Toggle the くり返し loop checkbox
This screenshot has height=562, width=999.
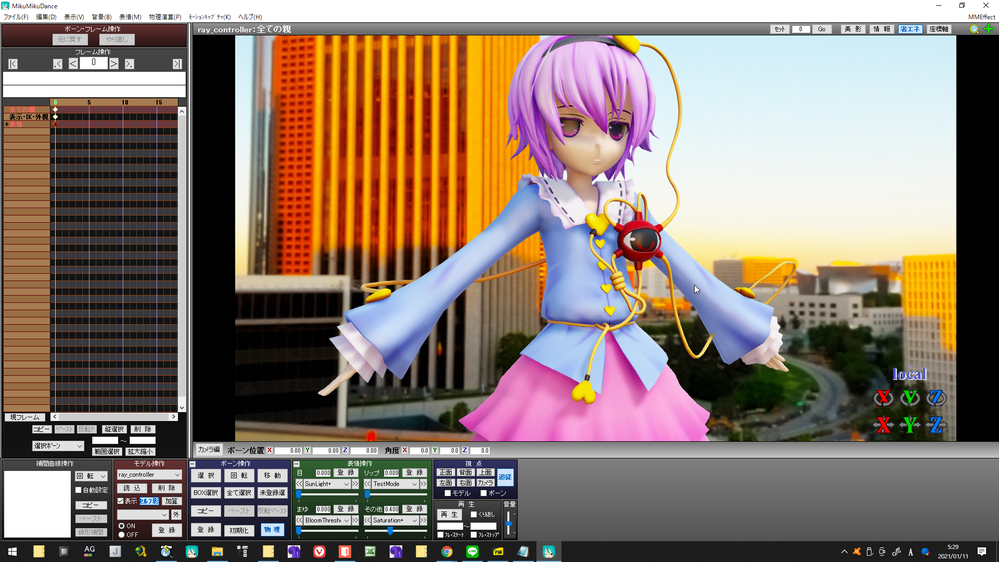473,514
